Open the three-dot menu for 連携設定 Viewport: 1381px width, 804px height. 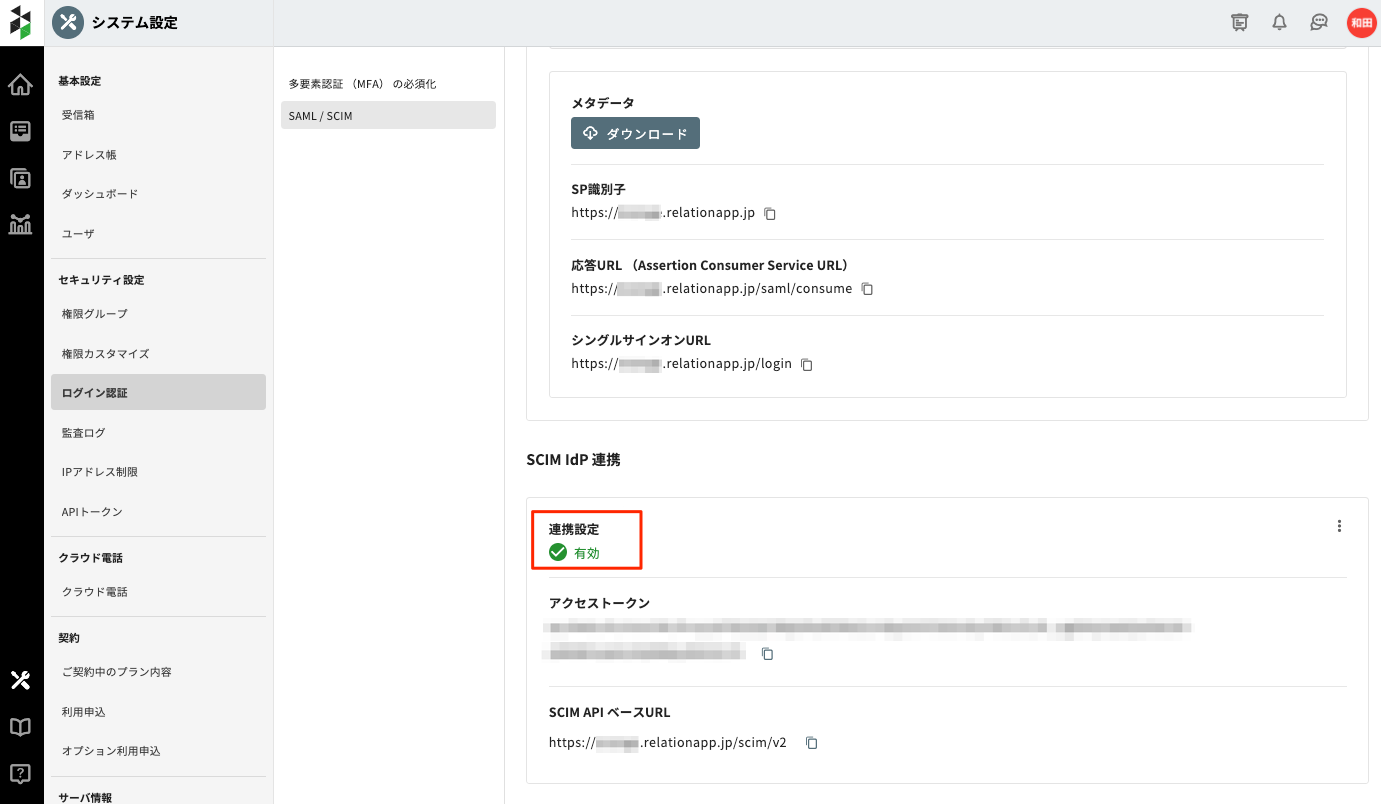coord(1339,527)
